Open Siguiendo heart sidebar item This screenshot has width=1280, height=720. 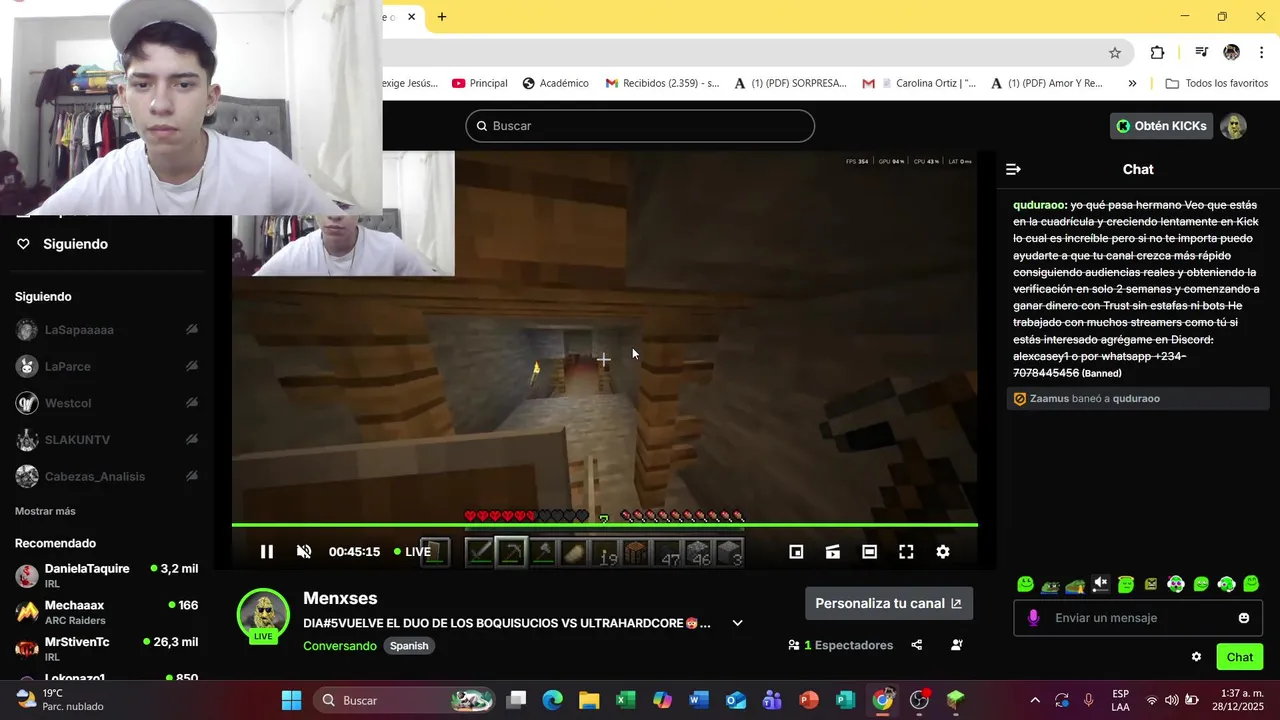pyautogui.click(x=62, y=244)
